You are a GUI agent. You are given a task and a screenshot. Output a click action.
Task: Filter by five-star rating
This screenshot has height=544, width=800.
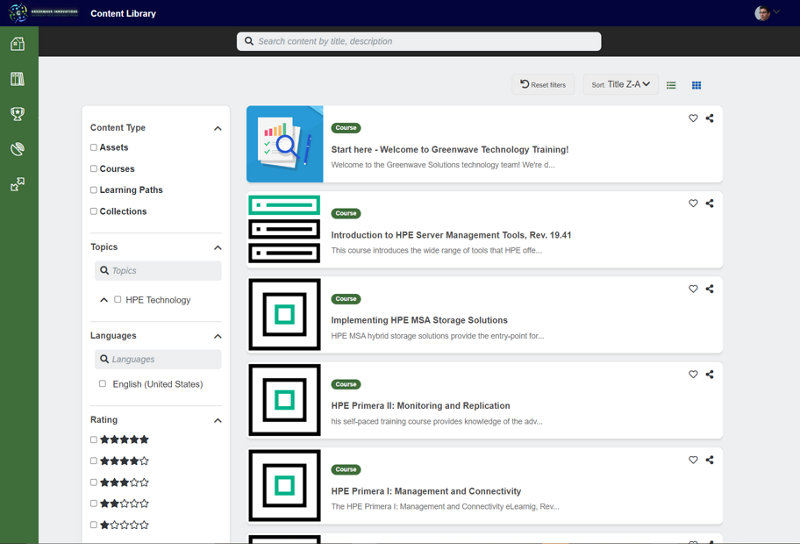[93, 439]
